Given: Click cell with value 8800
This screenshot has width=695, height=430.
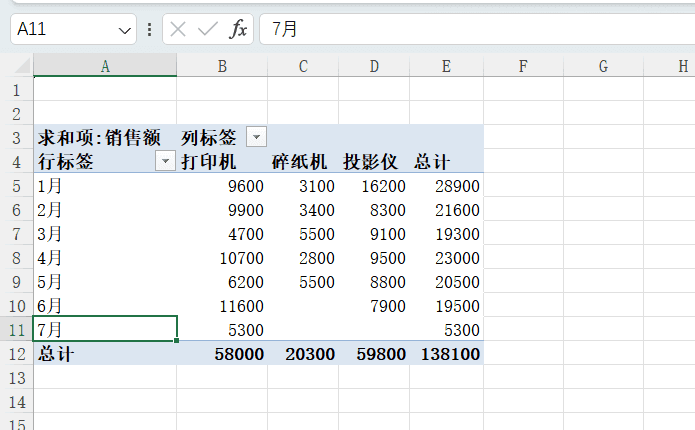Looking at the screenshot, I should tap(374, 281).
